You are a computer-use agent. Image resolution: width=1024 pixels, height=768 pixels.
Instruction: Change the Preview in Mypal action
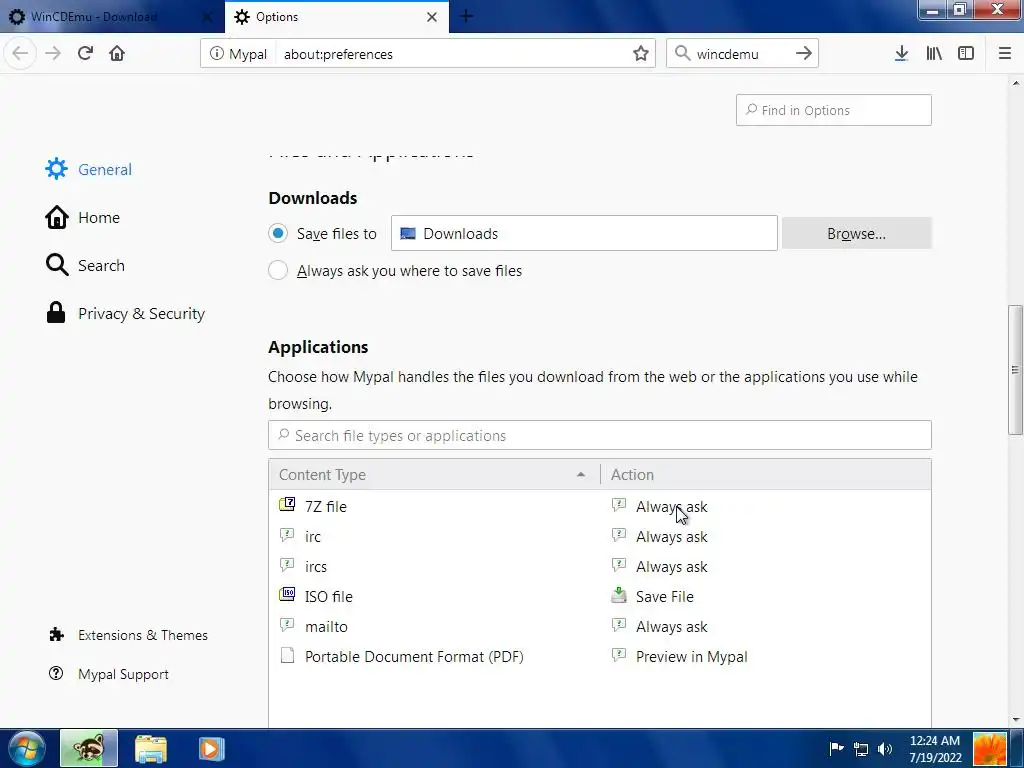click(x=691, y=657)
